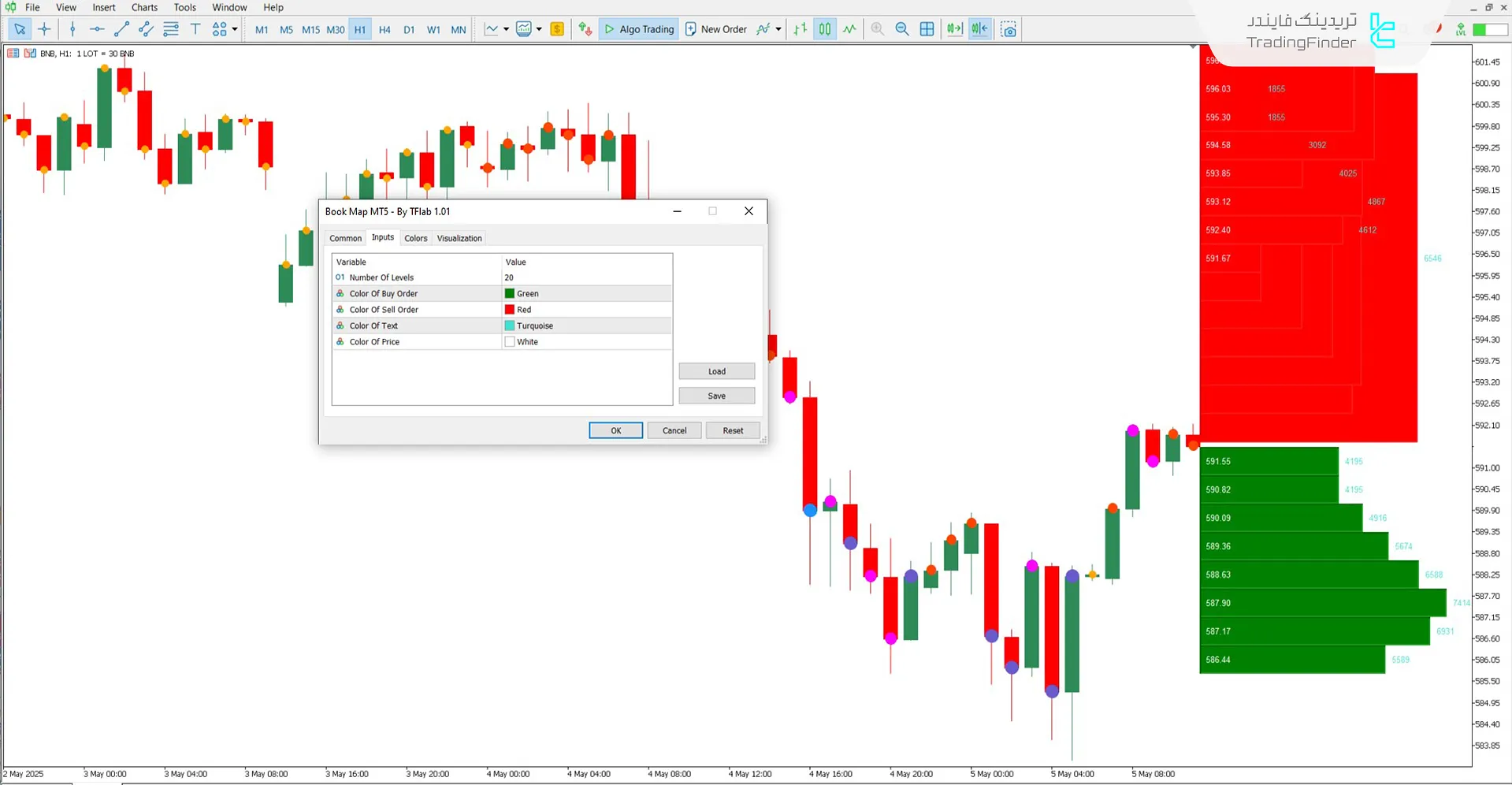The height and width of the screenshot is (785, 1512).
Task: Toggle Algo Trading on or off
Action: point(639,29)
